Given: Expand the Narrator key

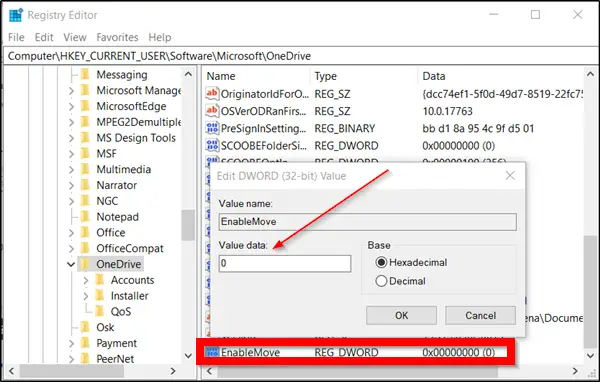Looking at the screenshot, I should click(71, 185).
